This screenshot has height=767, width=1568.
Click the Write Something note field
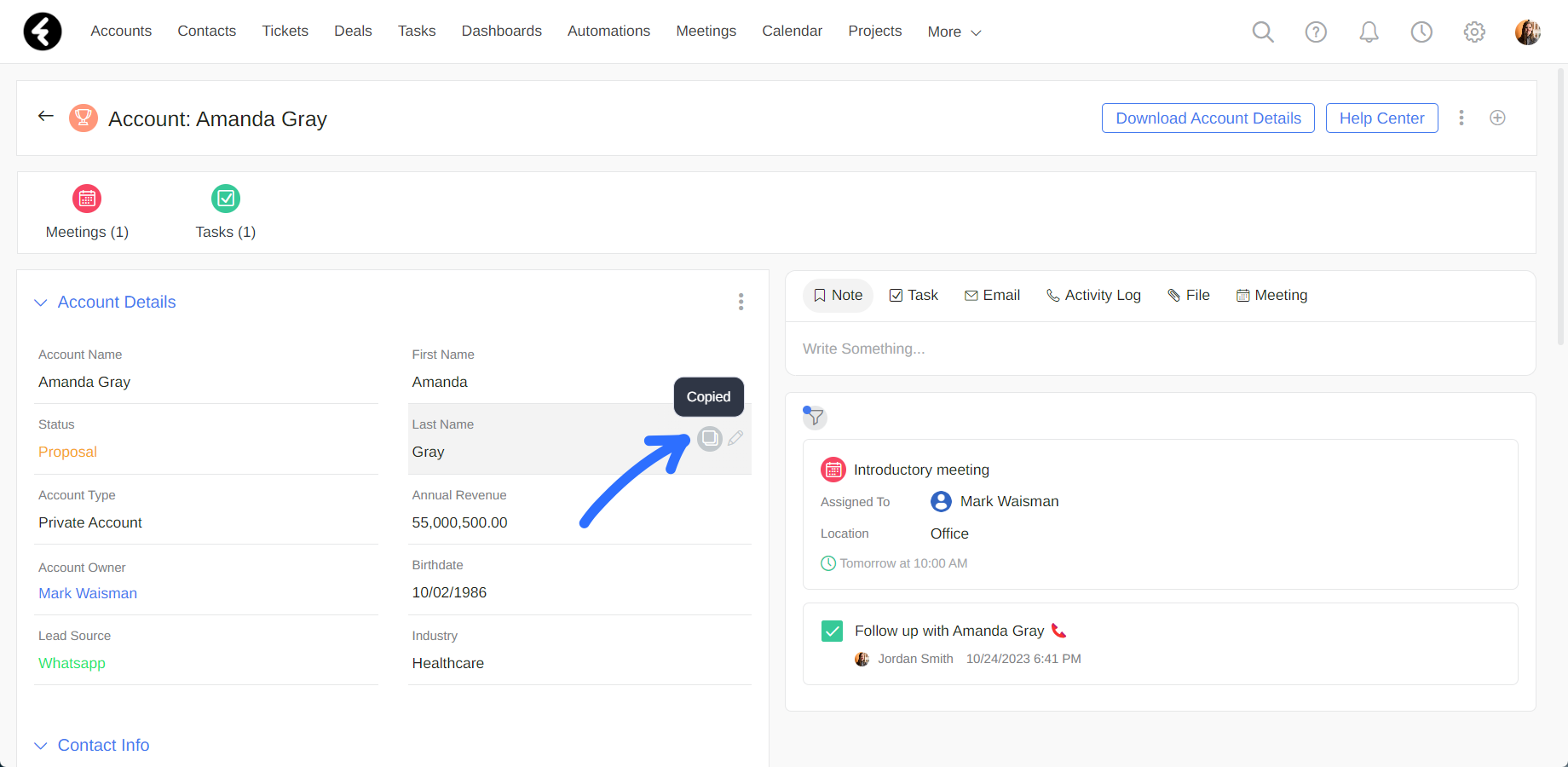coord(1160,349)
